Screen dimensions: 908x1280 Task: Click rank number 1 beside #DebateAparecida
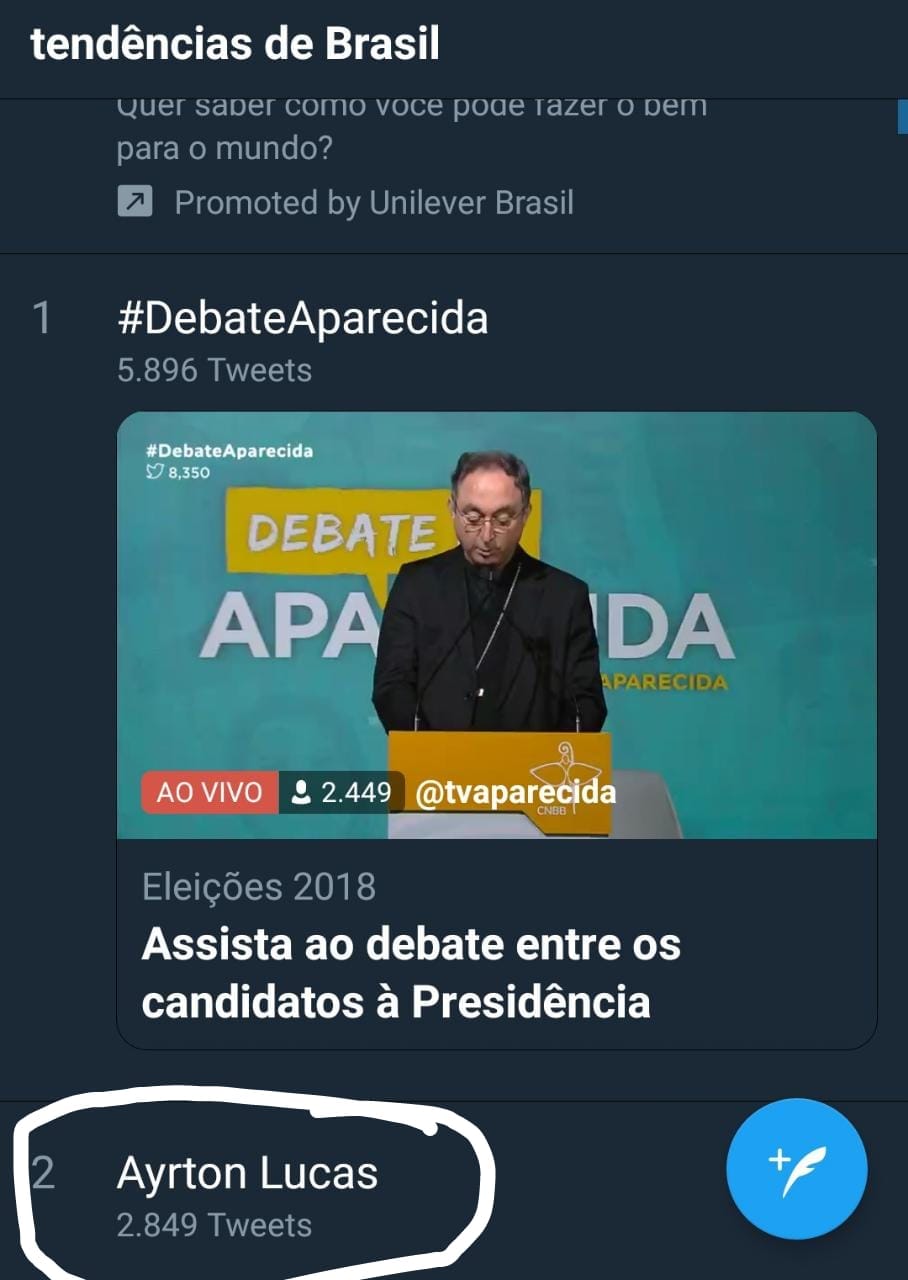tap(42, 318)
